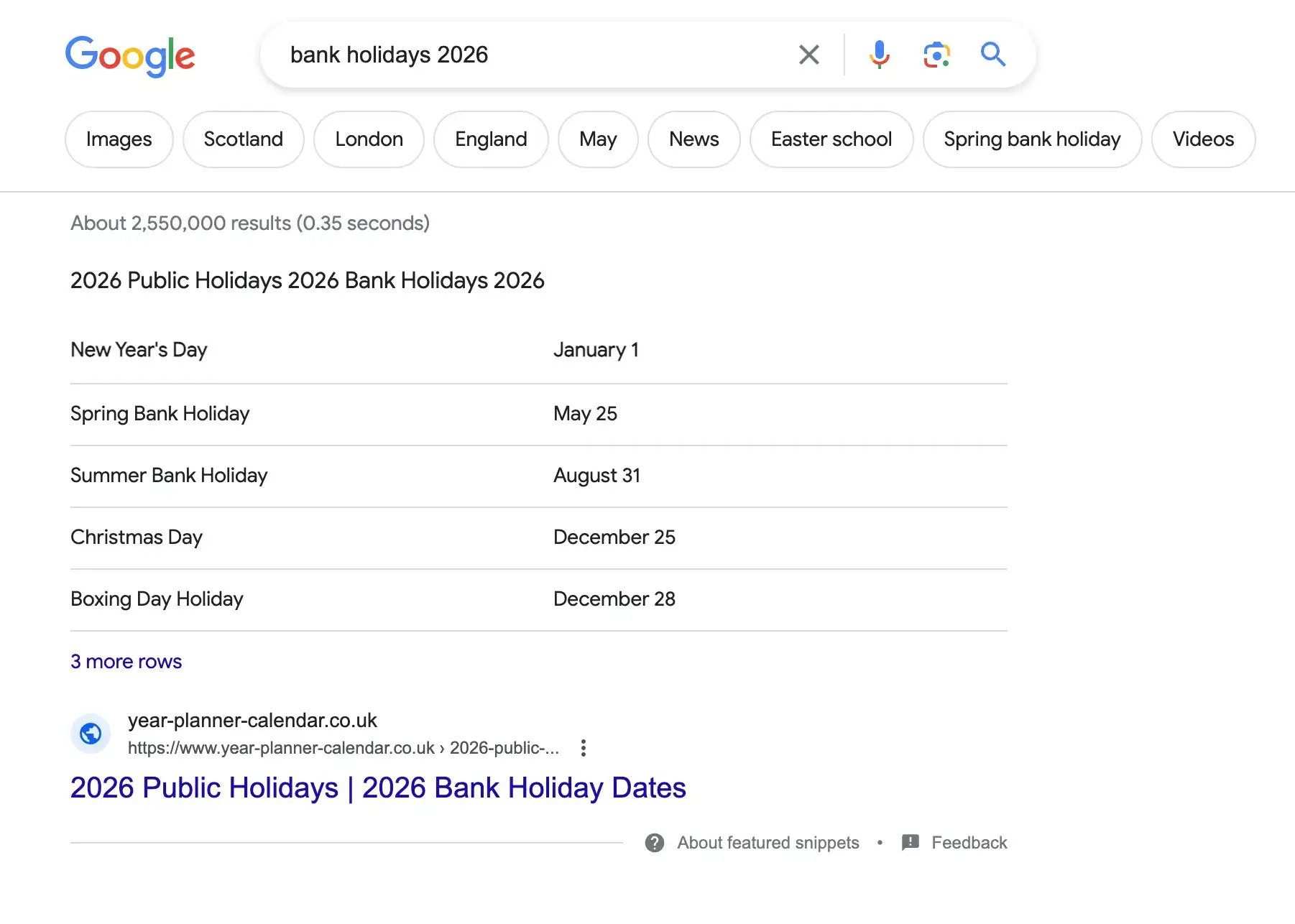Viewport: 1295px width, 924px height.
Task: Click the blue magnifying glass search icon
Action: [x=993, y=55]
